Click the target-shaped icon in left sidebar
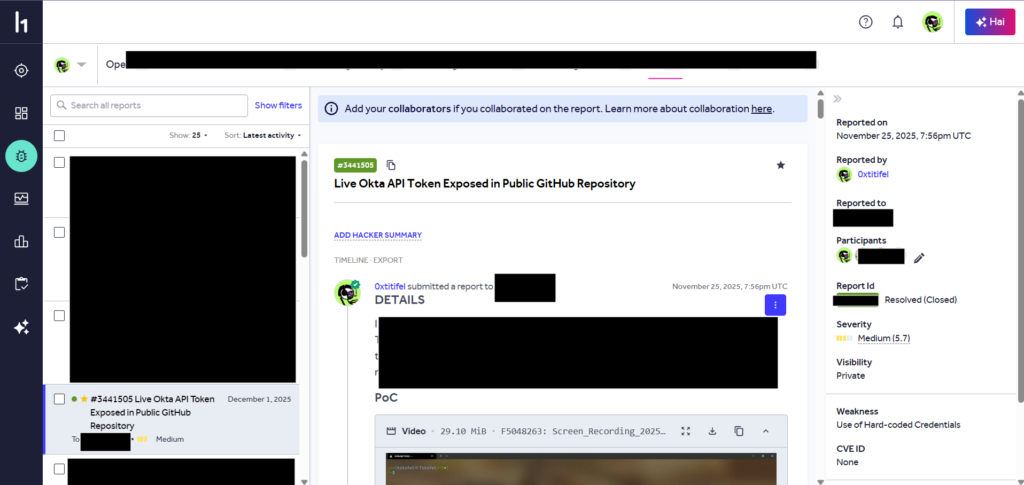This screenshot has width=1024, height=485. tap(21, 70)
